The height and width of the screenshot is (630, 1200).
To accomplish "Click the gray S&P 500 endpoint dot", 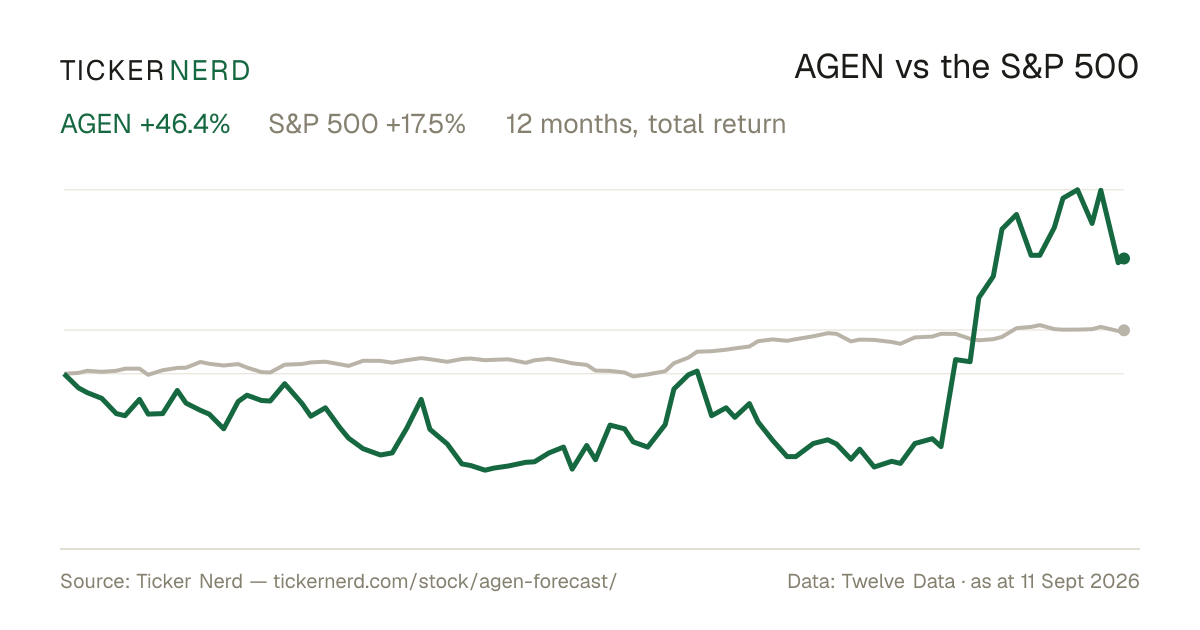I will pyautogui.click(x=1124, y=330).
